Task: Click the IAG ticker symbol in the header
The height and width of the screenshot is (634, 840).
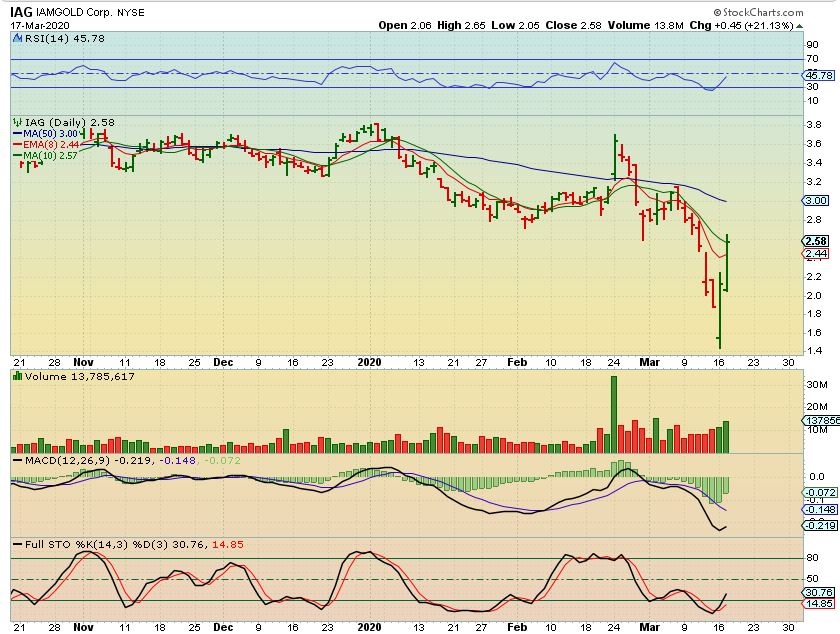Action: pyautogui.click(x=21, y=11)
